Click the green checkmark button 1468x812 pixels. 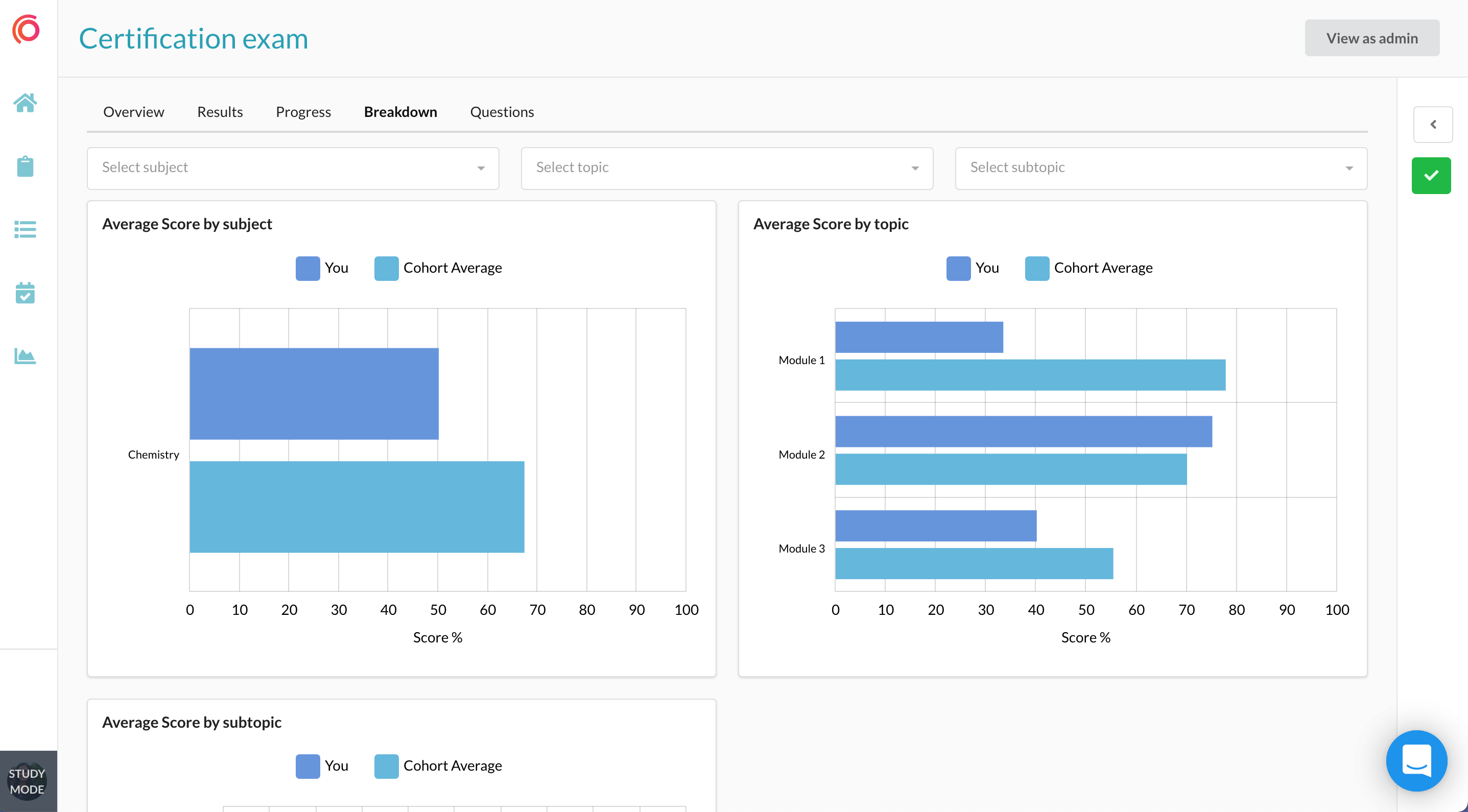tap(1431, 176)
